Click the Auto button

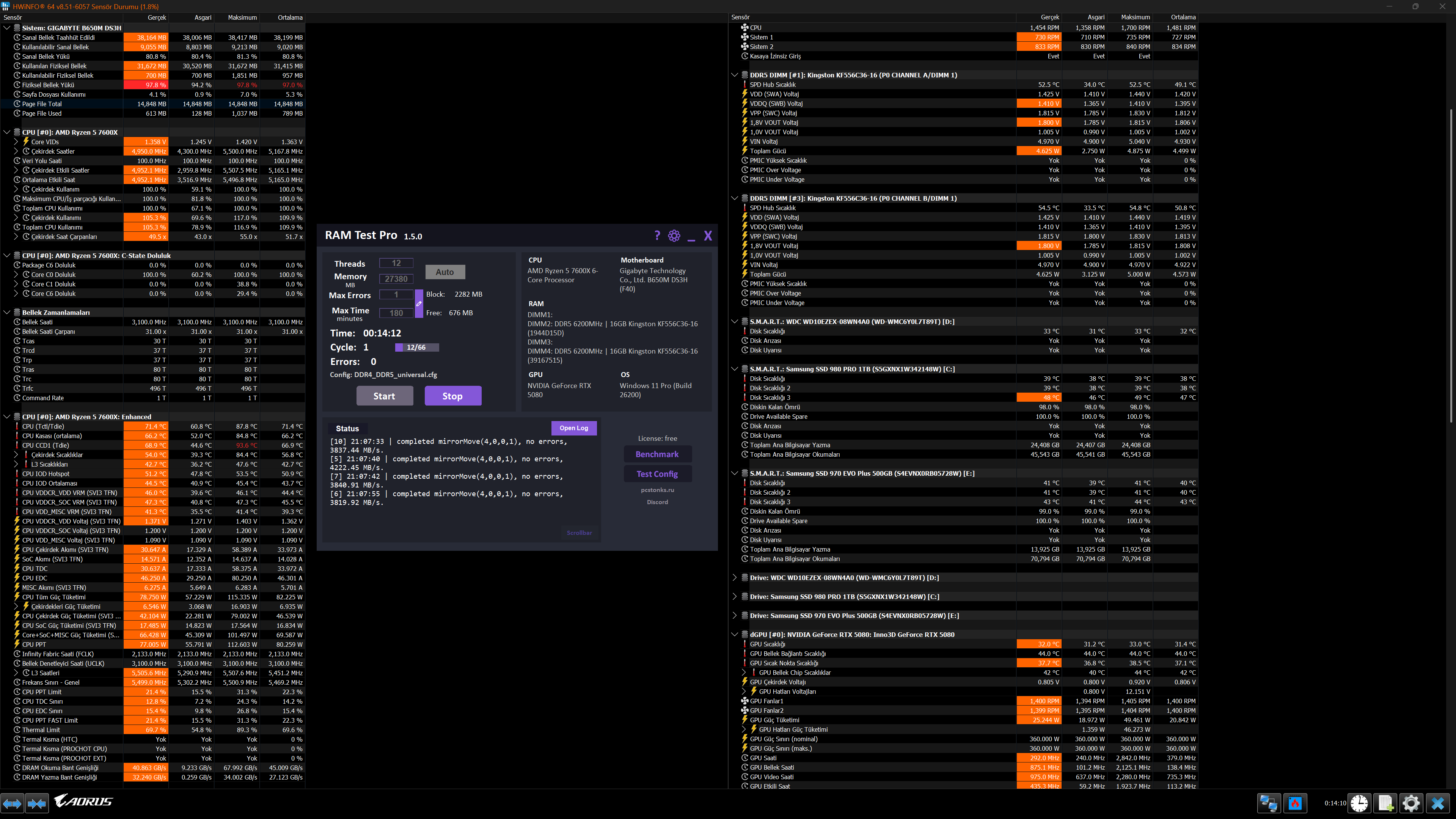[445, 272]
